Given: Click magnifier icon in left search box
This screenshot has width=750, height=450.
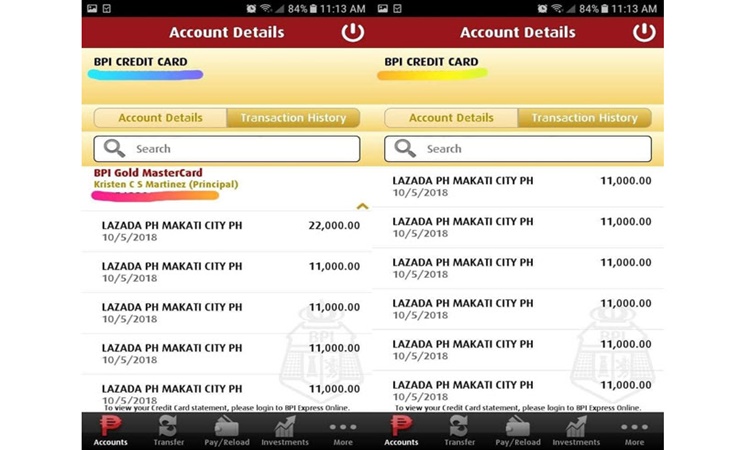Looking at the screenshot, I should (x=115, y=149).
